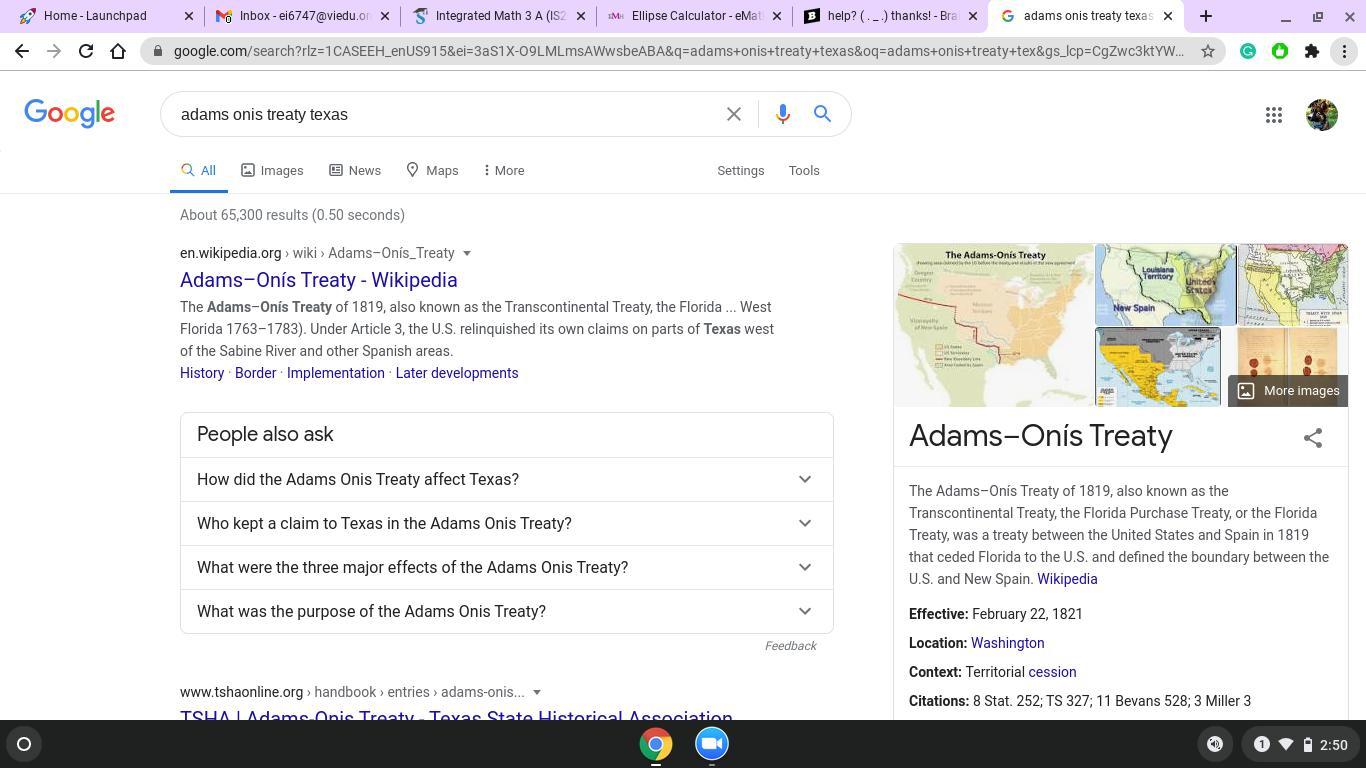Submit the search with the magnifier button
Screen dimensions: 1366x768
tap(822, 114)
